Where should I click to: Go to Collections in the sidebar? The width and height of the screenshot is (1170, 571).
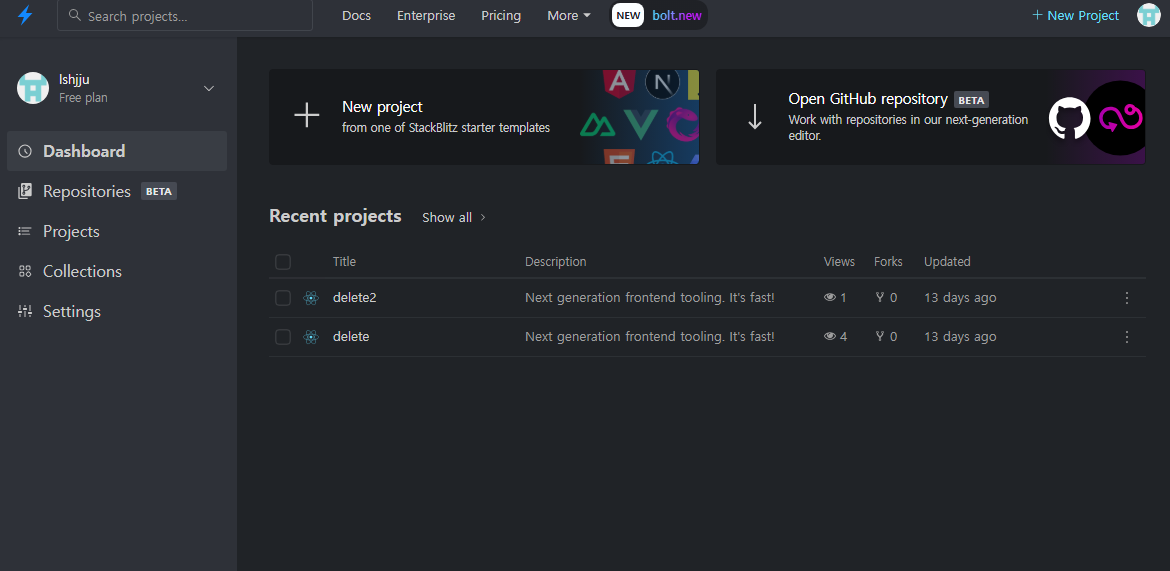point(117,271)
